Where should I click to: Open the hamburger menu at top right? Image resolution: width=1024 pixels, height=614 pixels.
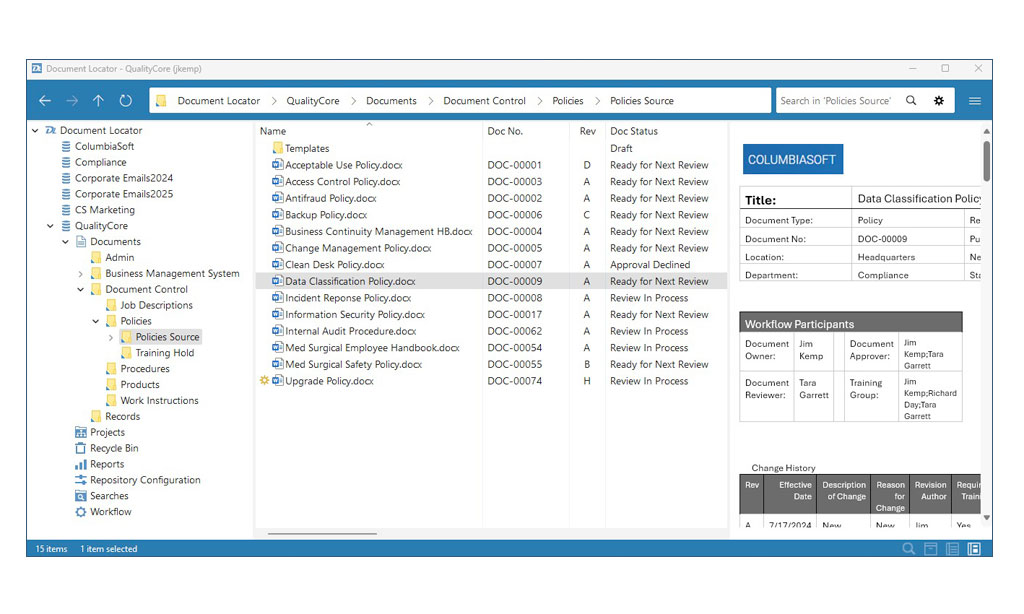pos(973,100)
